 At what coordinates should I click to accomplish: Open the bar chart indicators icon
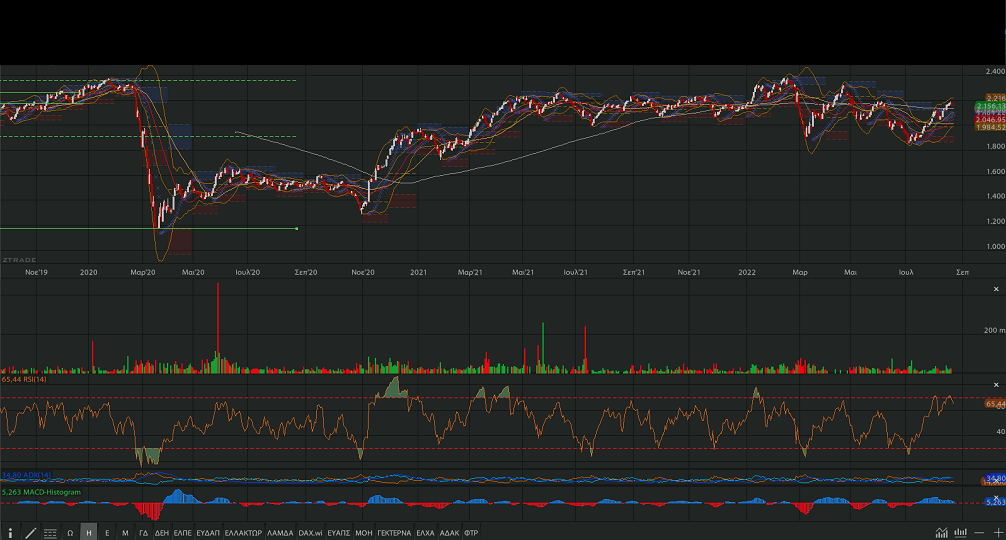point(960,532)
